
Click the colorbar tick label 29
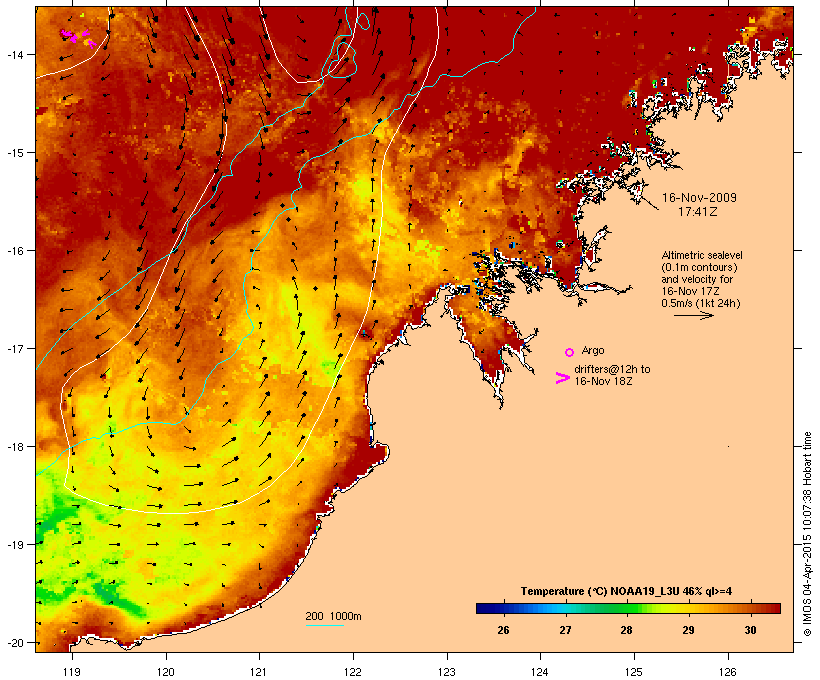pos(688,630)
